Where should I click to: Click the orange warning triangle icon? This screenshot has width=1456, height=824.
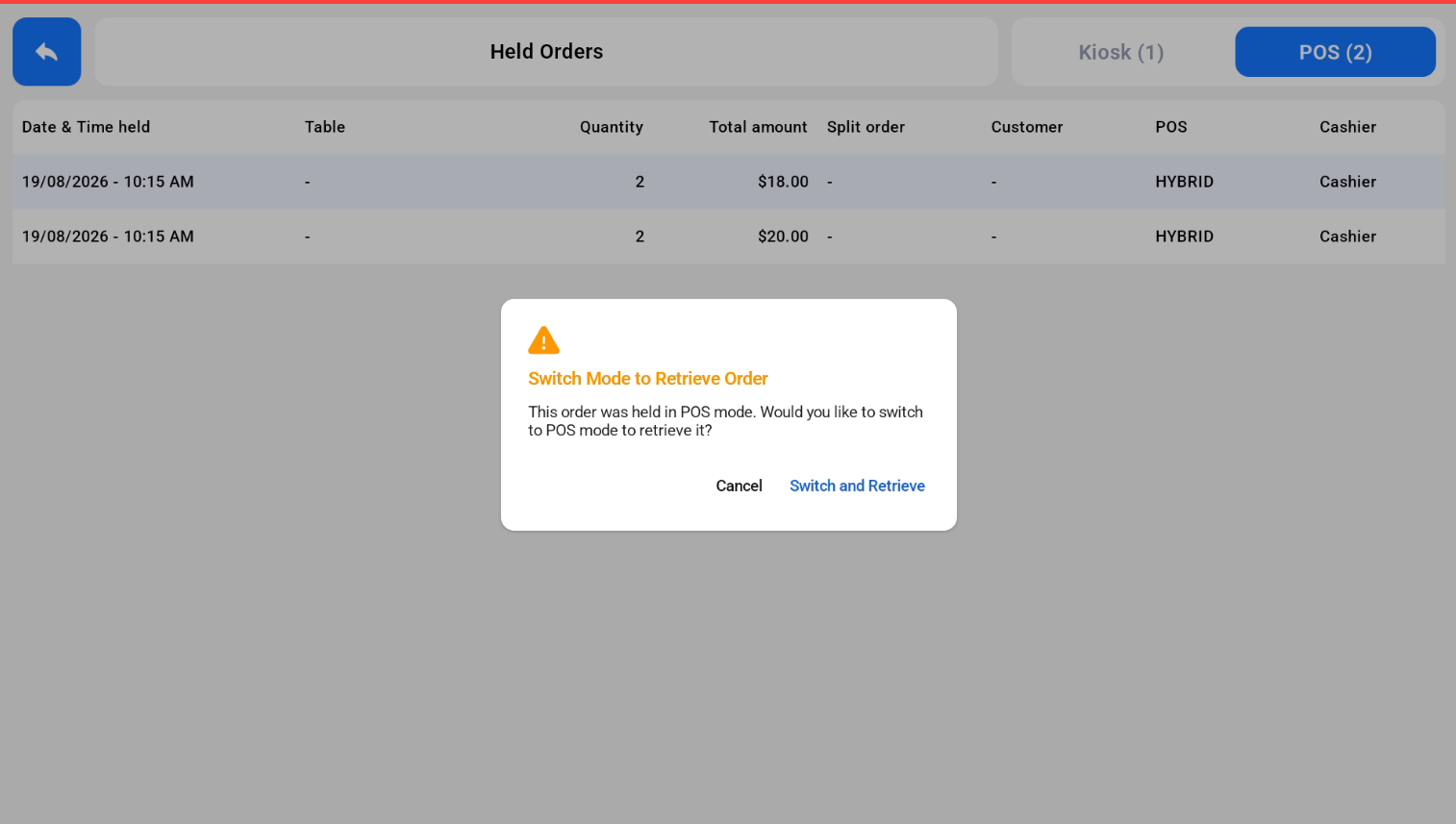(543, 340)
